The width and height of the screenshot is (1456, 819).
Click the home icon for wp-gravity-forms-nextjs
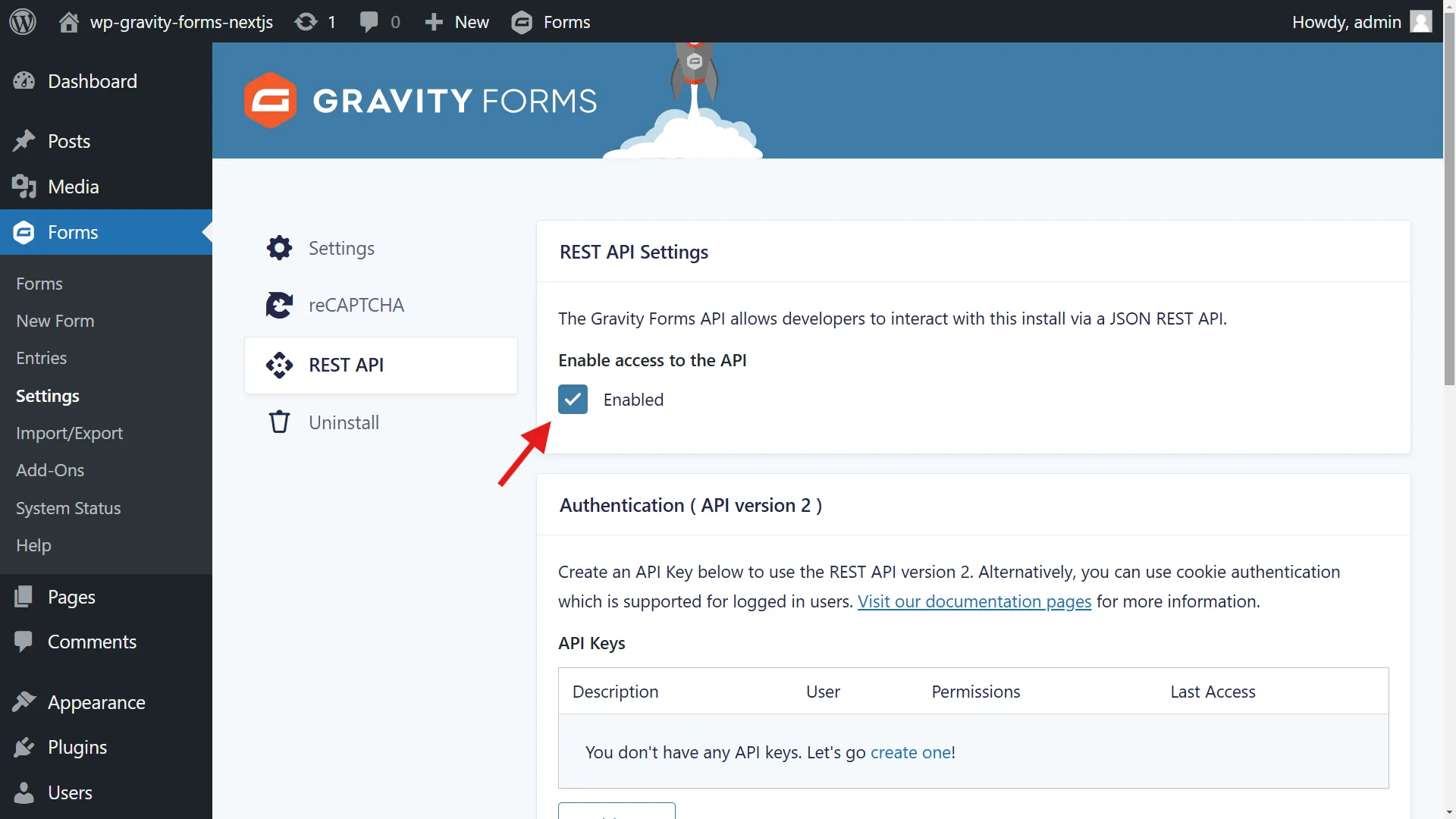pyautogui.click(x=69, y=22)
